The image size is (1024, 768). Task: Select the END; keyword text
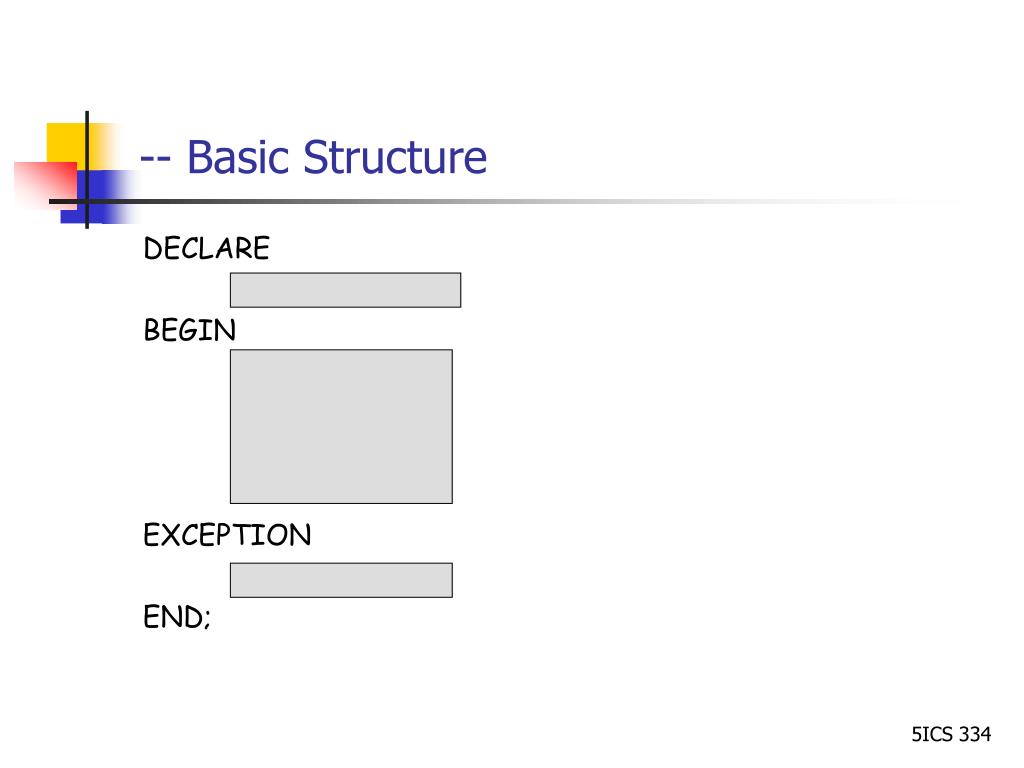(177, 617)
